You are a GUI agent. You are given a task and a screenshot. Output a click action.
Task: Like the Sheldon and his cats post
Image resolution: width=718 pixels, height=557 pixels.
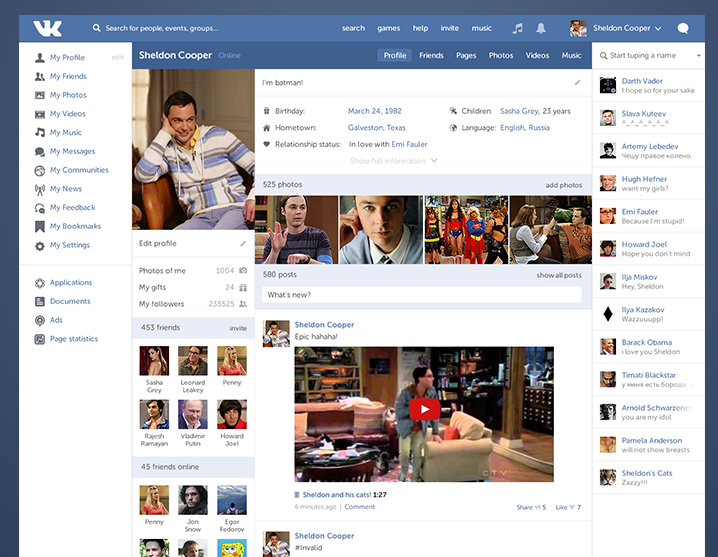[x=568, y=507]
